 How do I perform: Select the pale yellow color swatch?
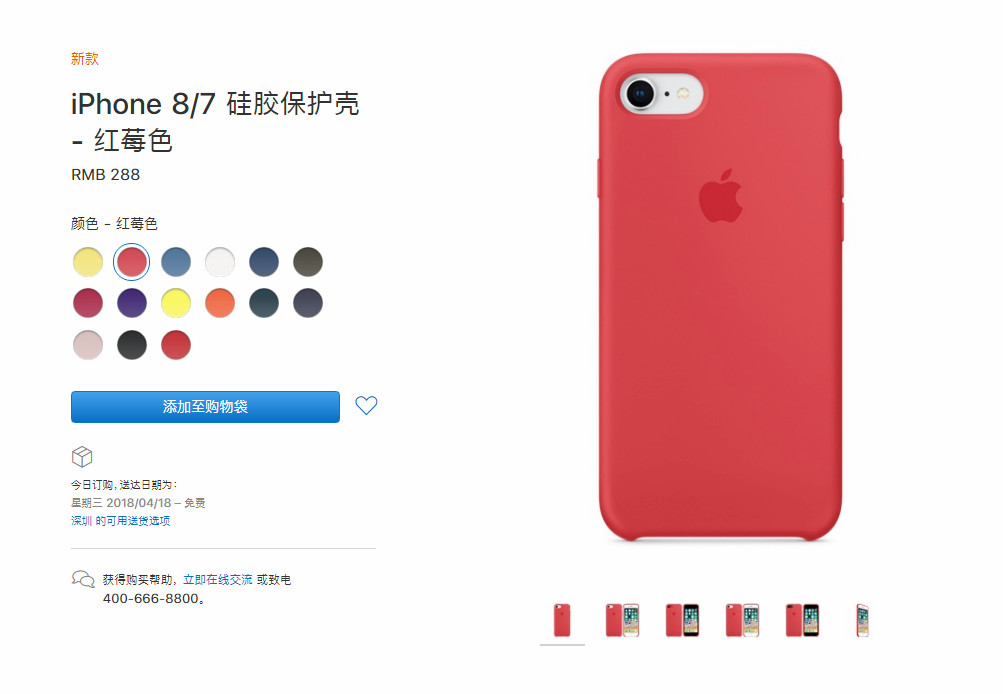(x=88, y=262)
